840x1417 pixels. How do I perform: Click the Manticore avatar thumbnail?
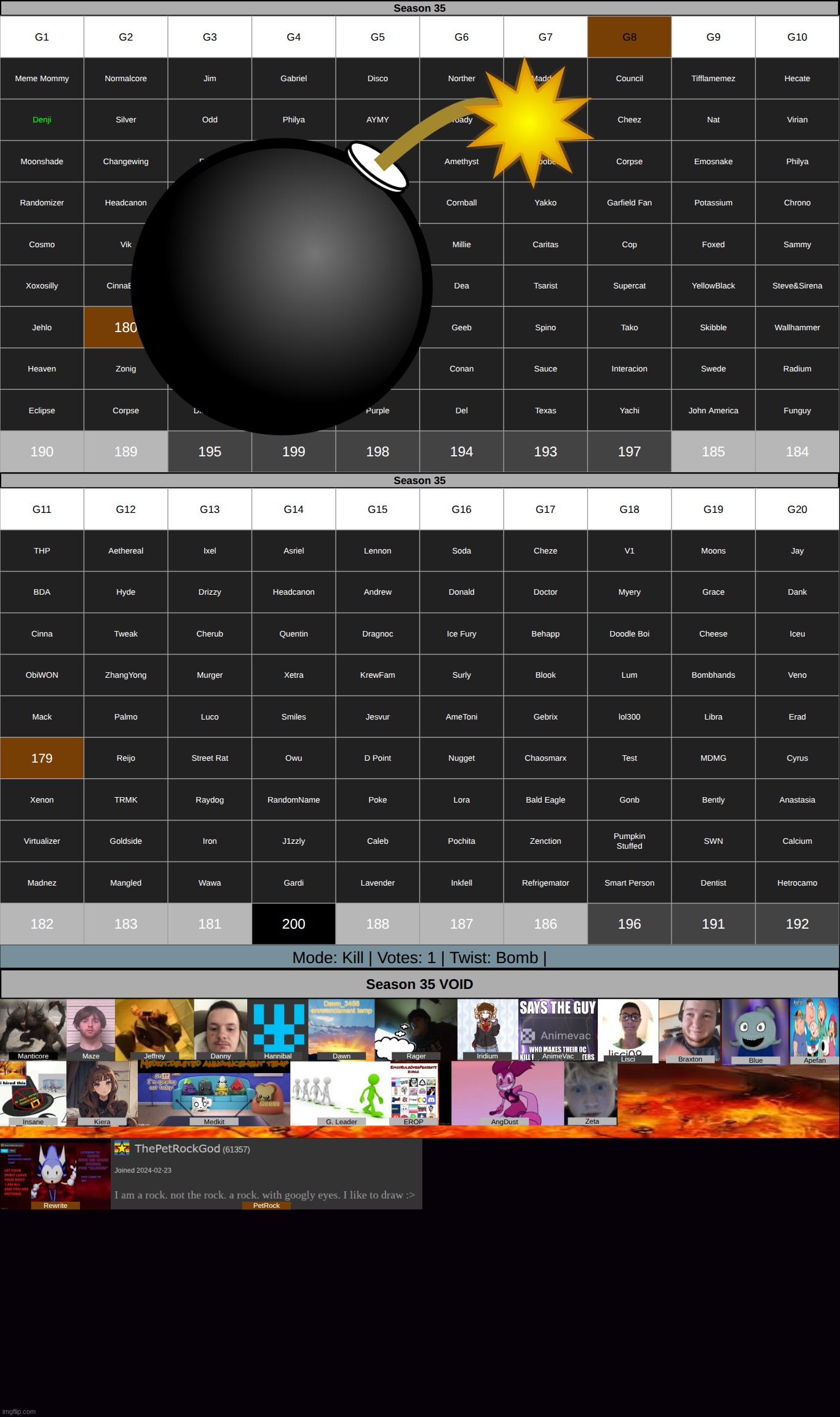click(x=33, y=1029)
